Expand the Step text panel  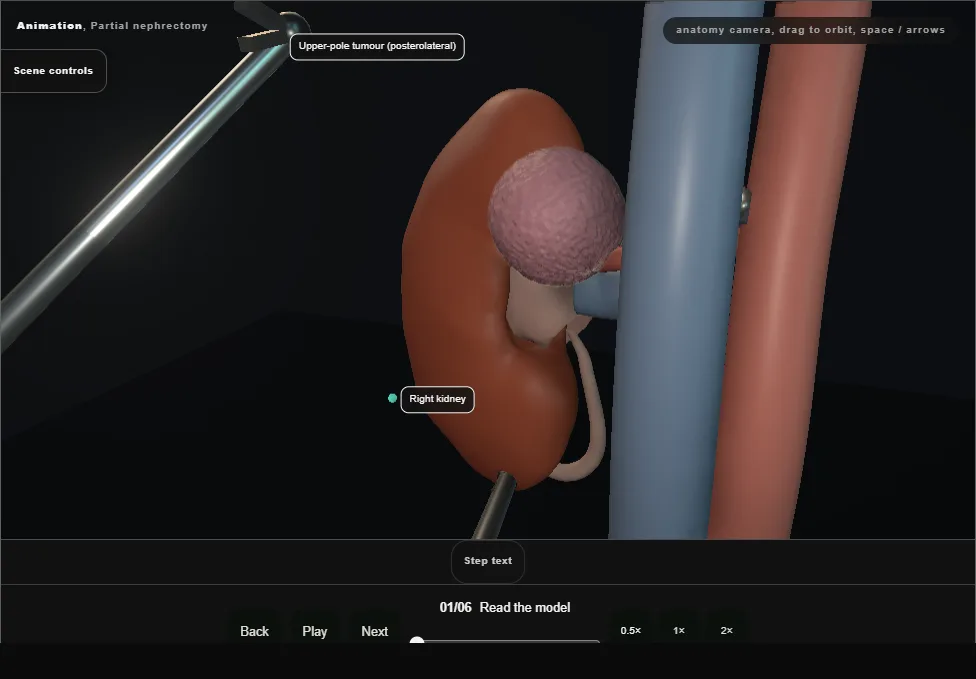click(x=488, y=561)
